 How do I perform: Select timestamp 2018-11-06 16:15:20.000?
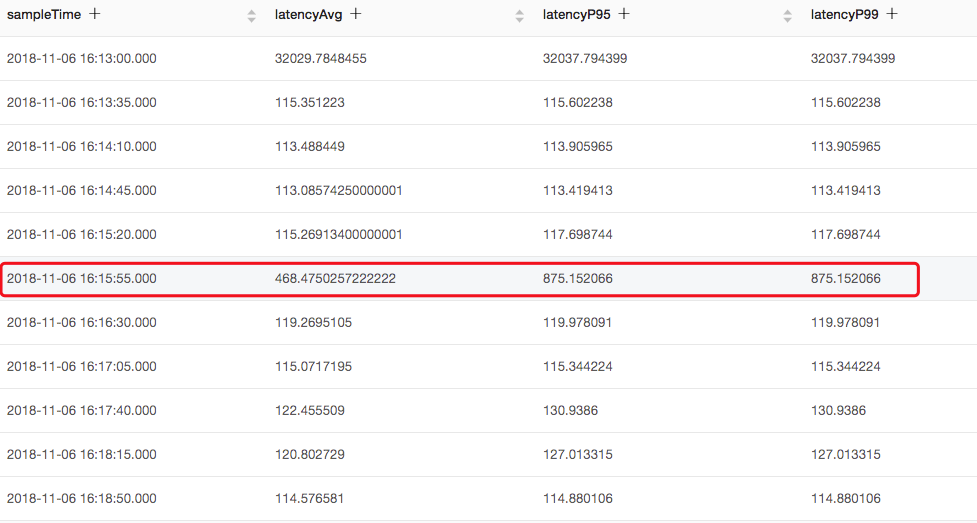coord(82,234)
